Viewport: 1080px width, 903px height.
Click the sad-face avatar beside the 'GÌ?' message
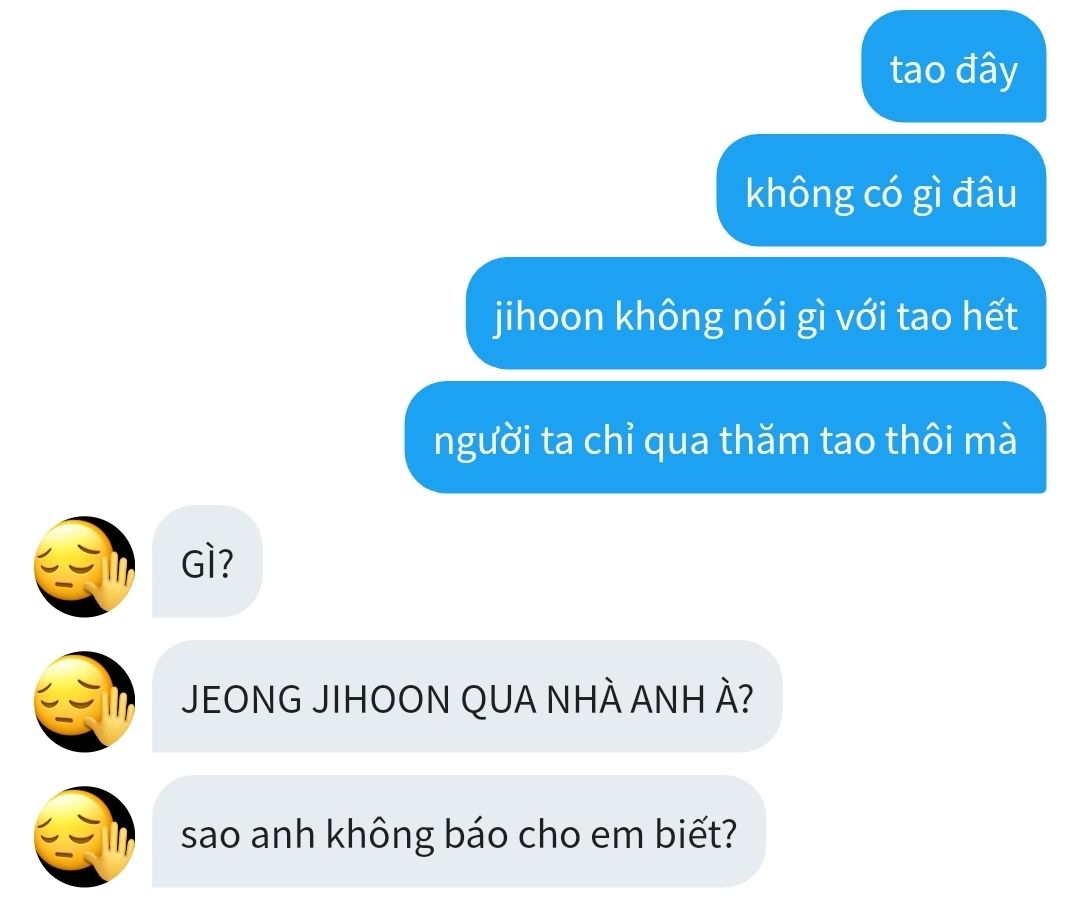(x=84, y=566)
